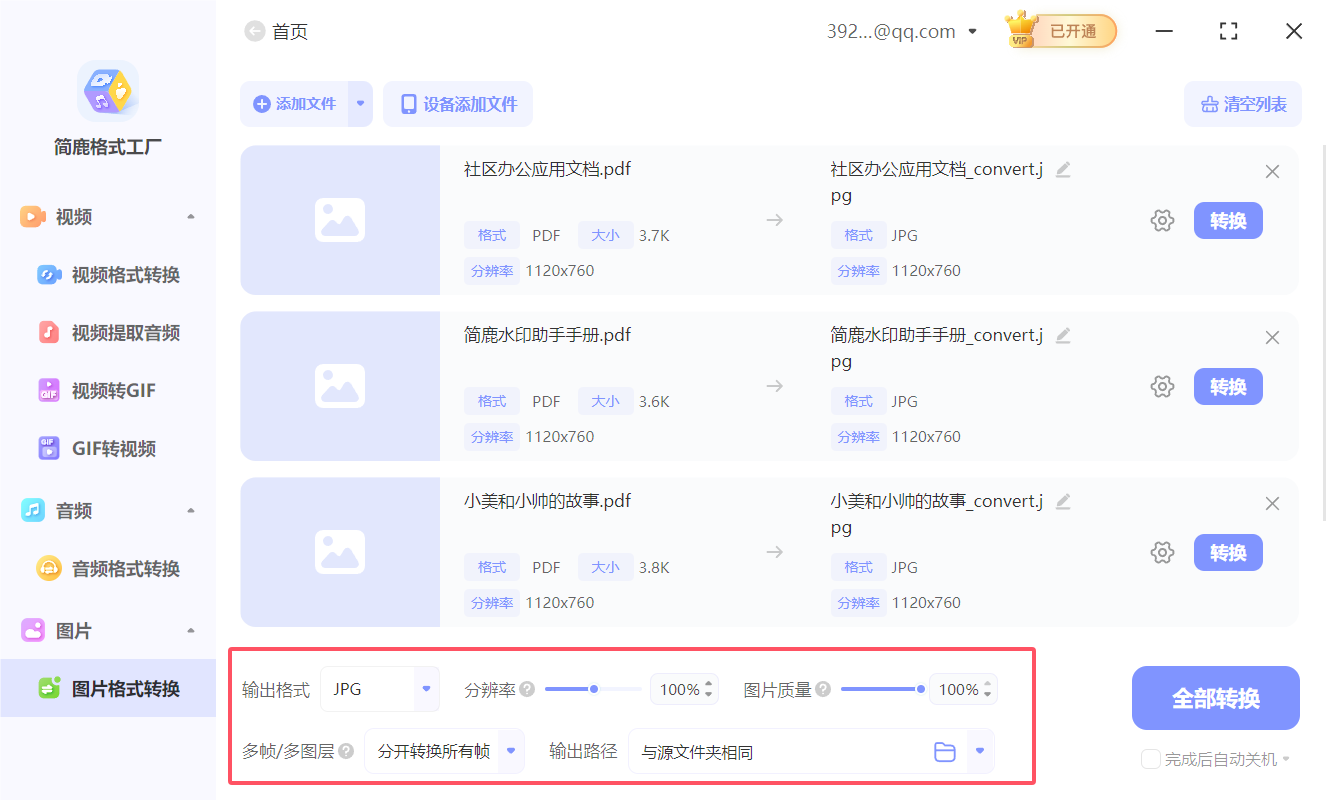
Task: Open settings gear for 社区办公应用文档.pdf
Action: coord(1162,220)
